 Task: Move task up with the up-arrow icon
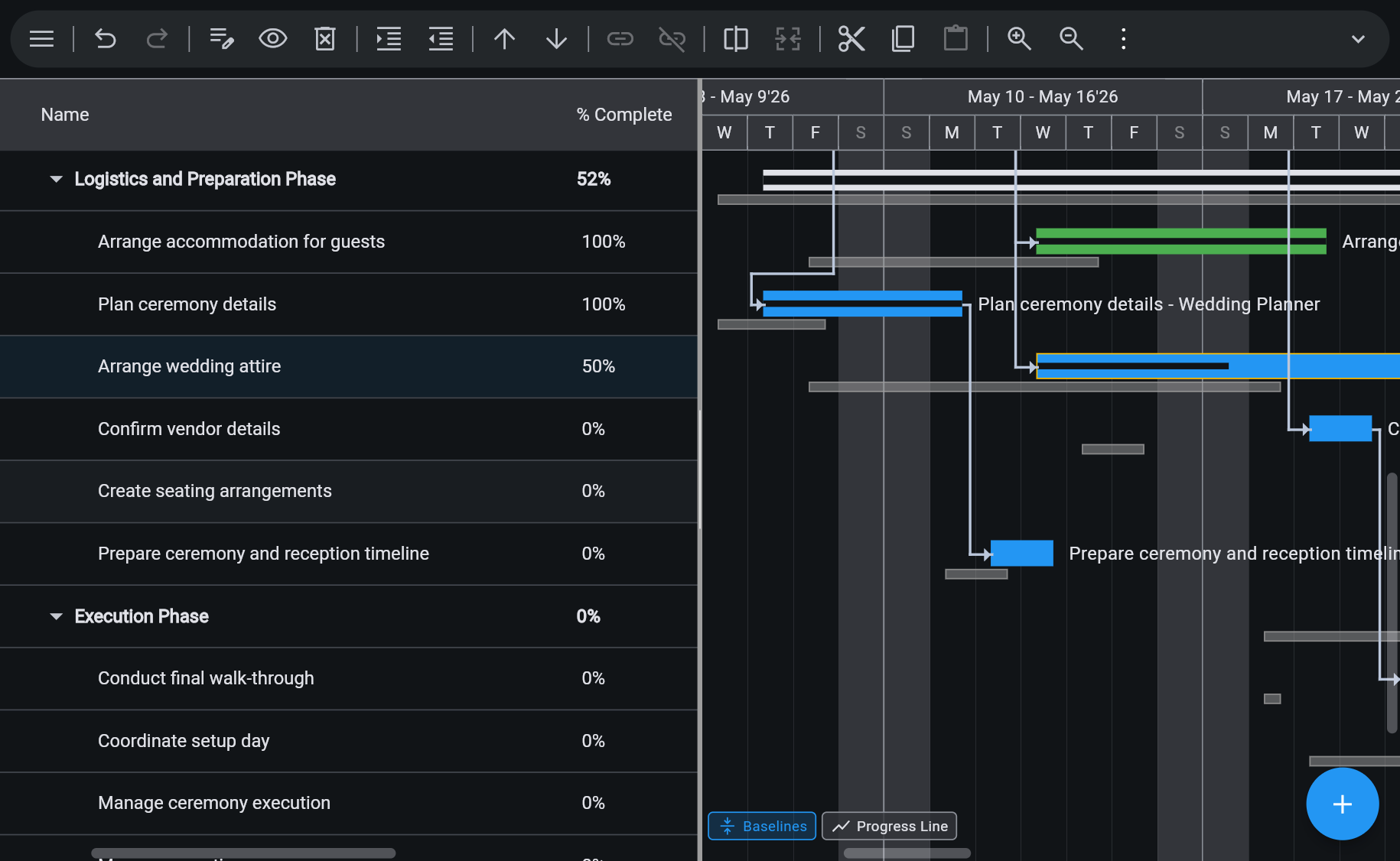point(504,39)
